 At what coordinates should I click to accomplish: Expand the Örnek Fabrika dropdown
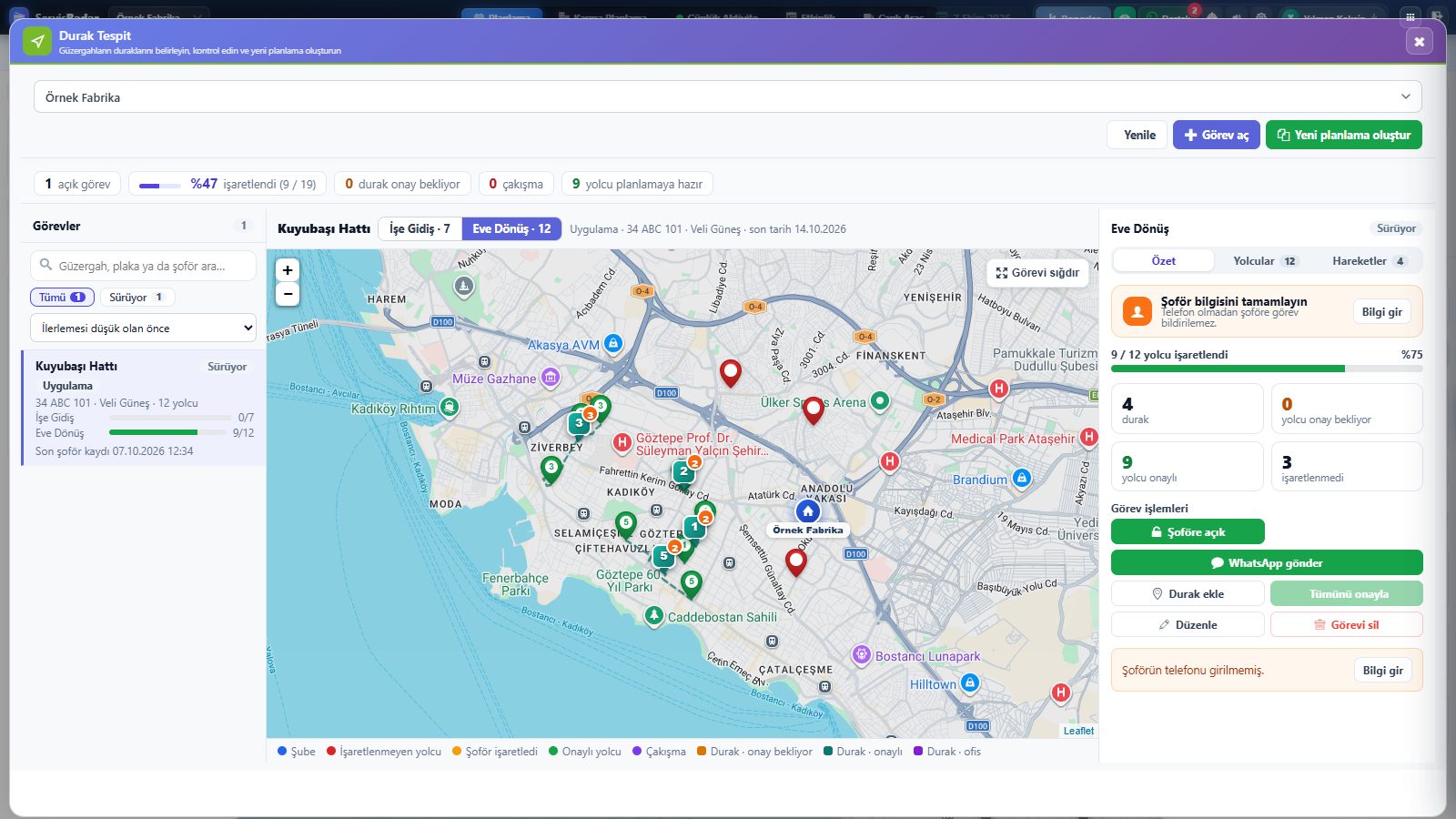point(727,97)
